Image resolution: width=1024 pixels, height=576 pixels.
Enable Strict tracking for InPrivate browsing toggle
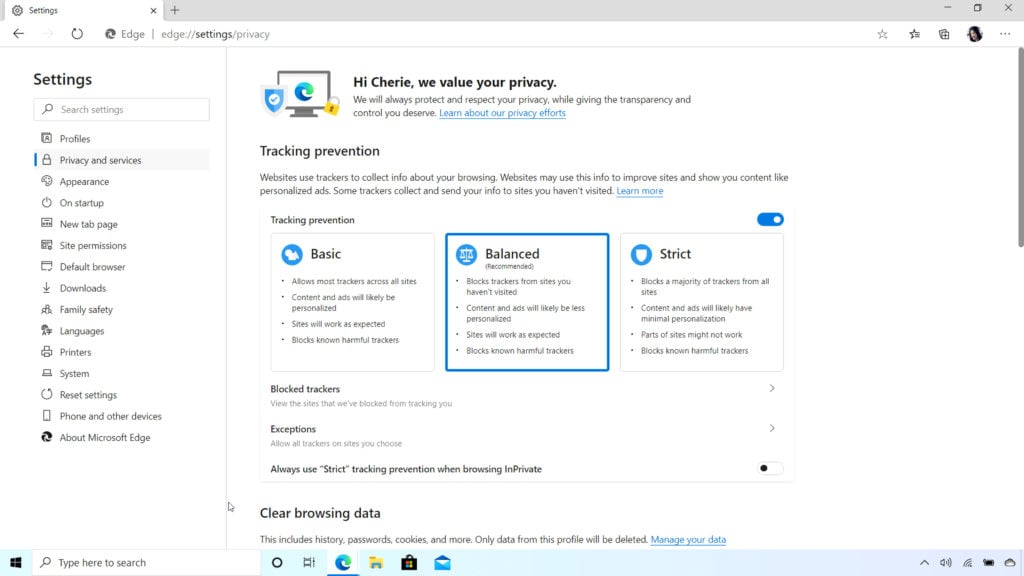770,468
